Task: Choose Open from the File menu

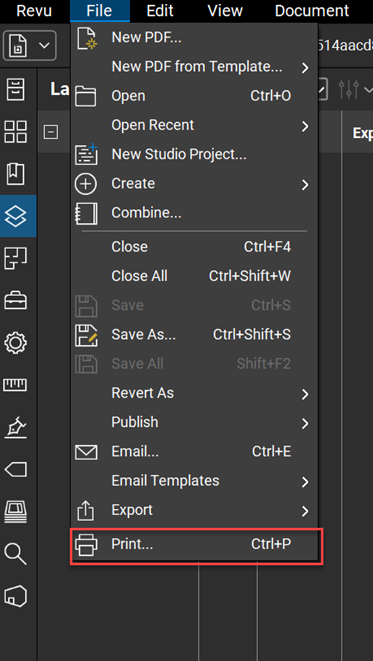Action: (x=194, y=96)
